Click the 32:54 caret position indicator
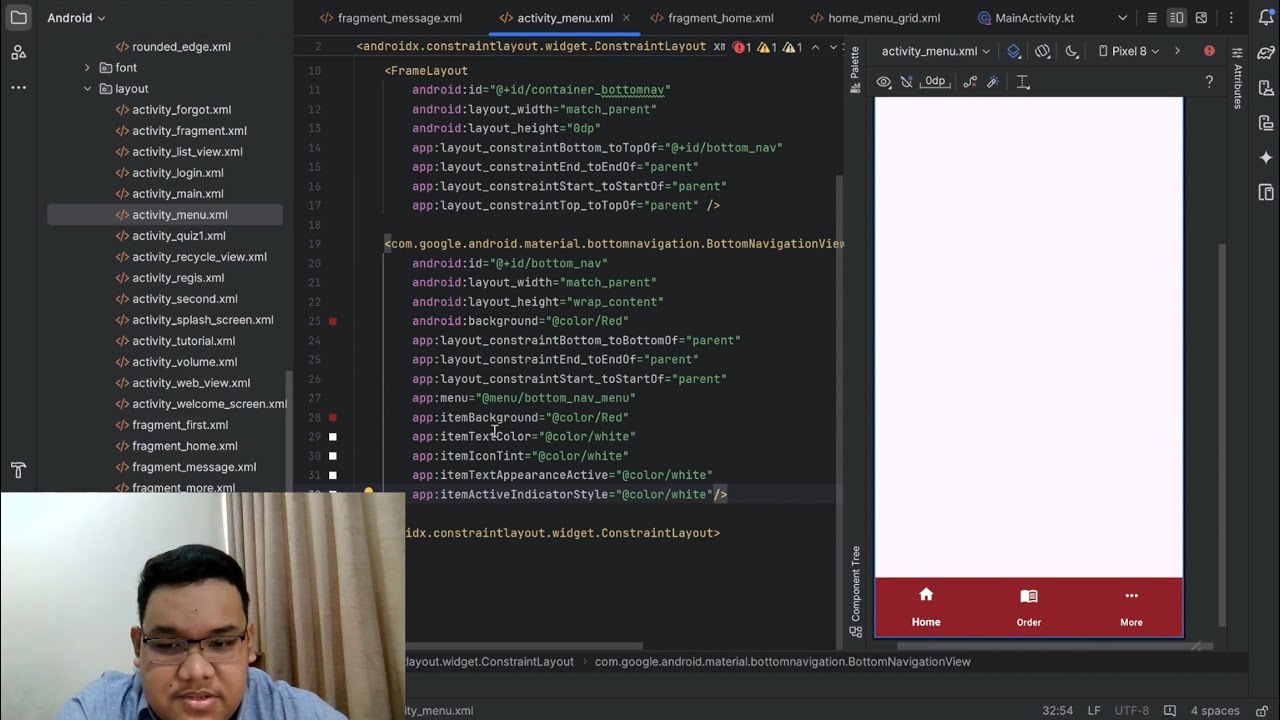 tap(1057, 710)
